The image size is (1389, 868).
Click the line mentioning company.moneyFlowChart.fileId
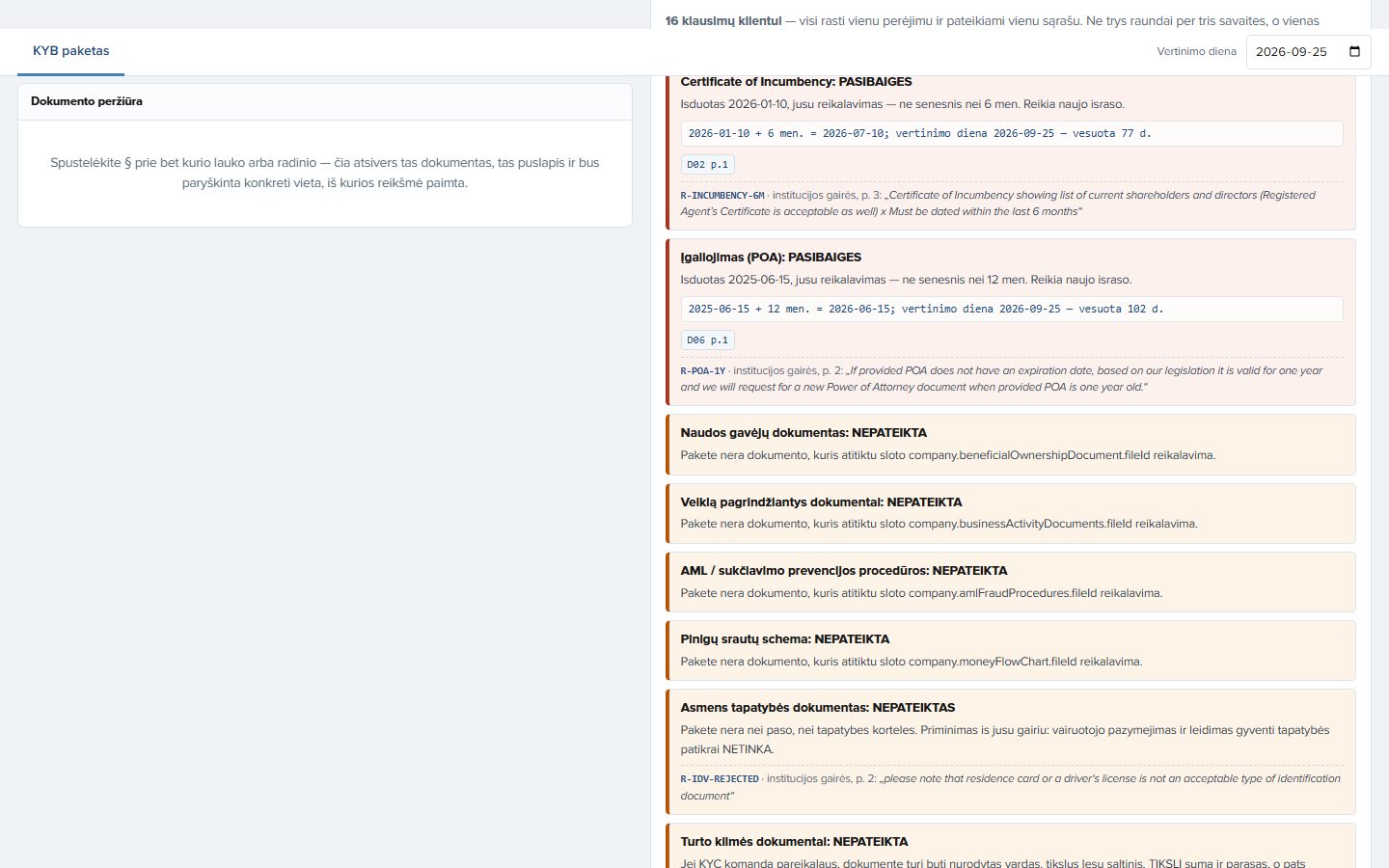tap(912, 662)
